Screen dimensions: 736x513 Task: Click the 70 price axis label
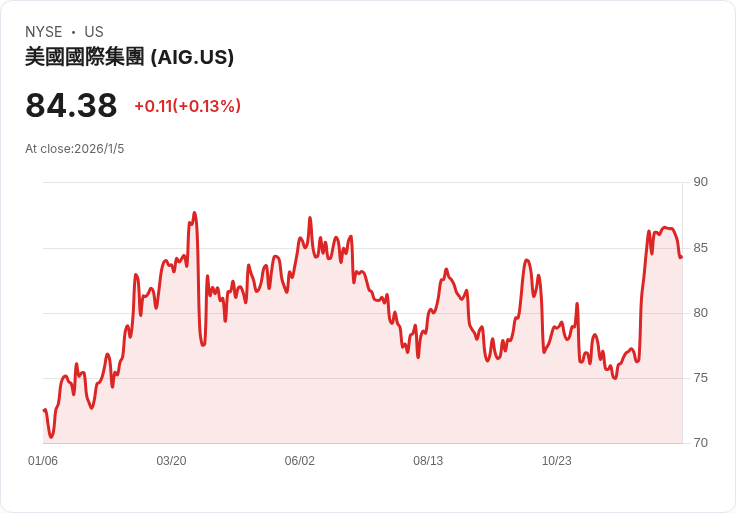[700, 442]
